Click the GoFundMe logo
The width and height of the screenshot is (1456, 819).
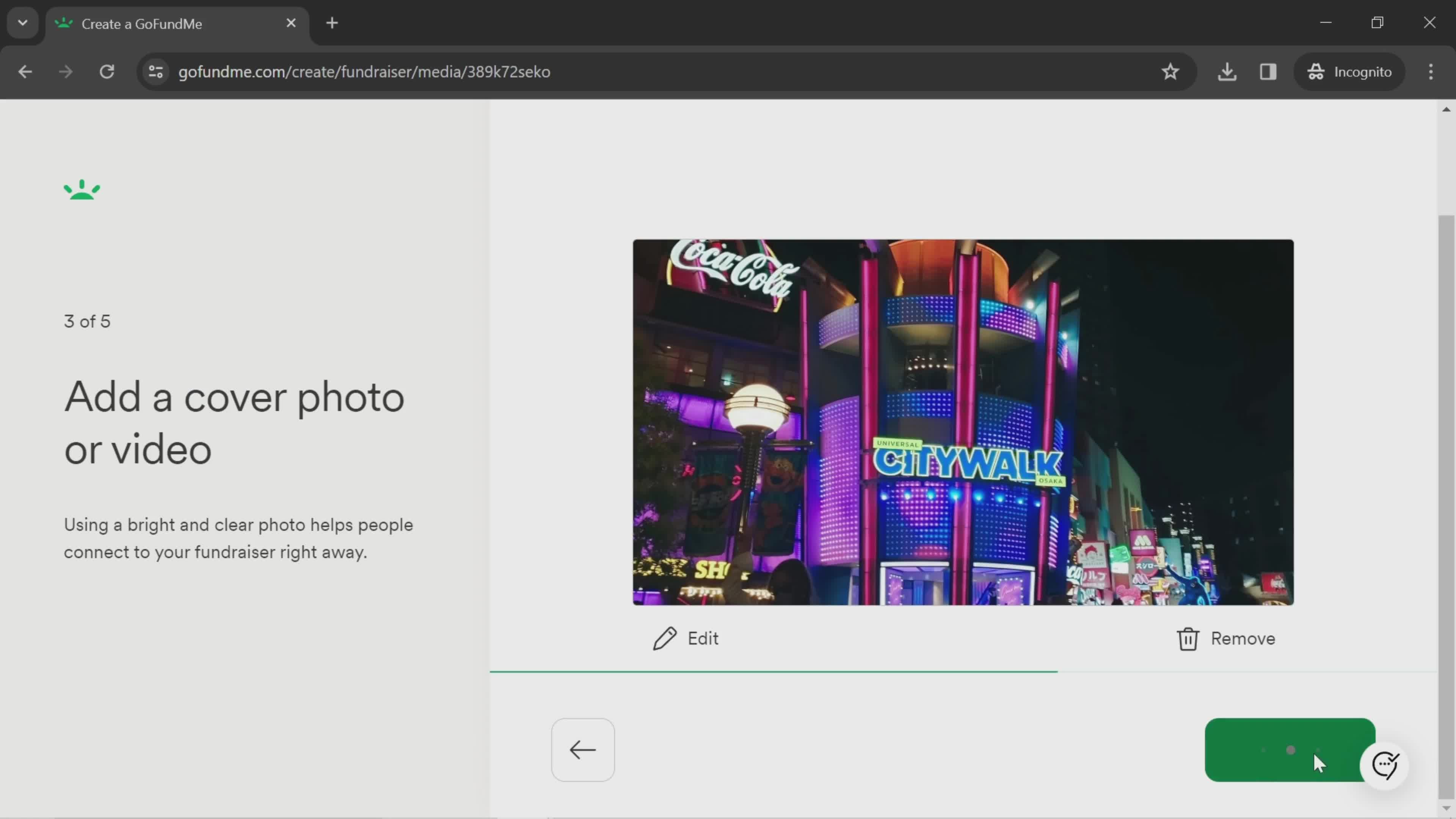click(x=82, y=190)
